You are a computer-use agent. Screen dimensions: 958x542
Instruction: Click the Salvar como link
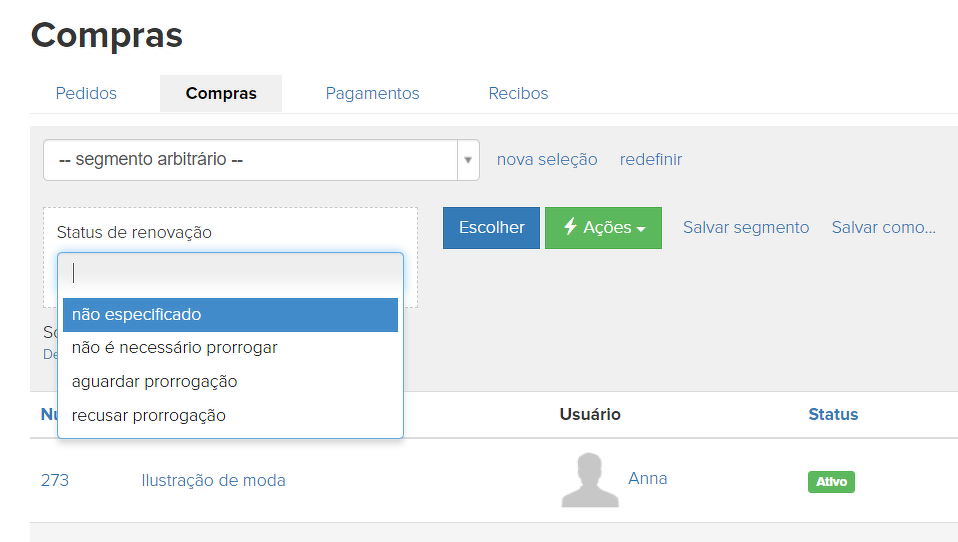(x=883, y=228)
